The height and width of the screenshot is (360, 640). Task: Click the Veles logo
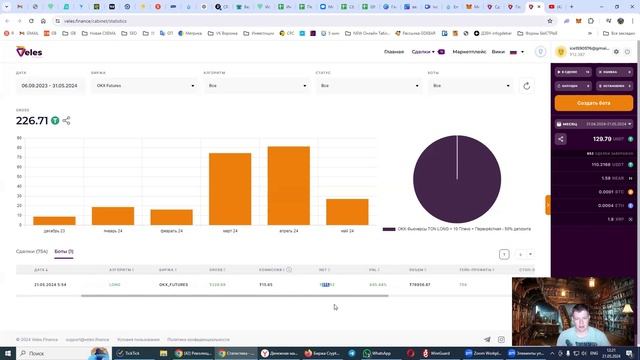click(x=29, y=52)
